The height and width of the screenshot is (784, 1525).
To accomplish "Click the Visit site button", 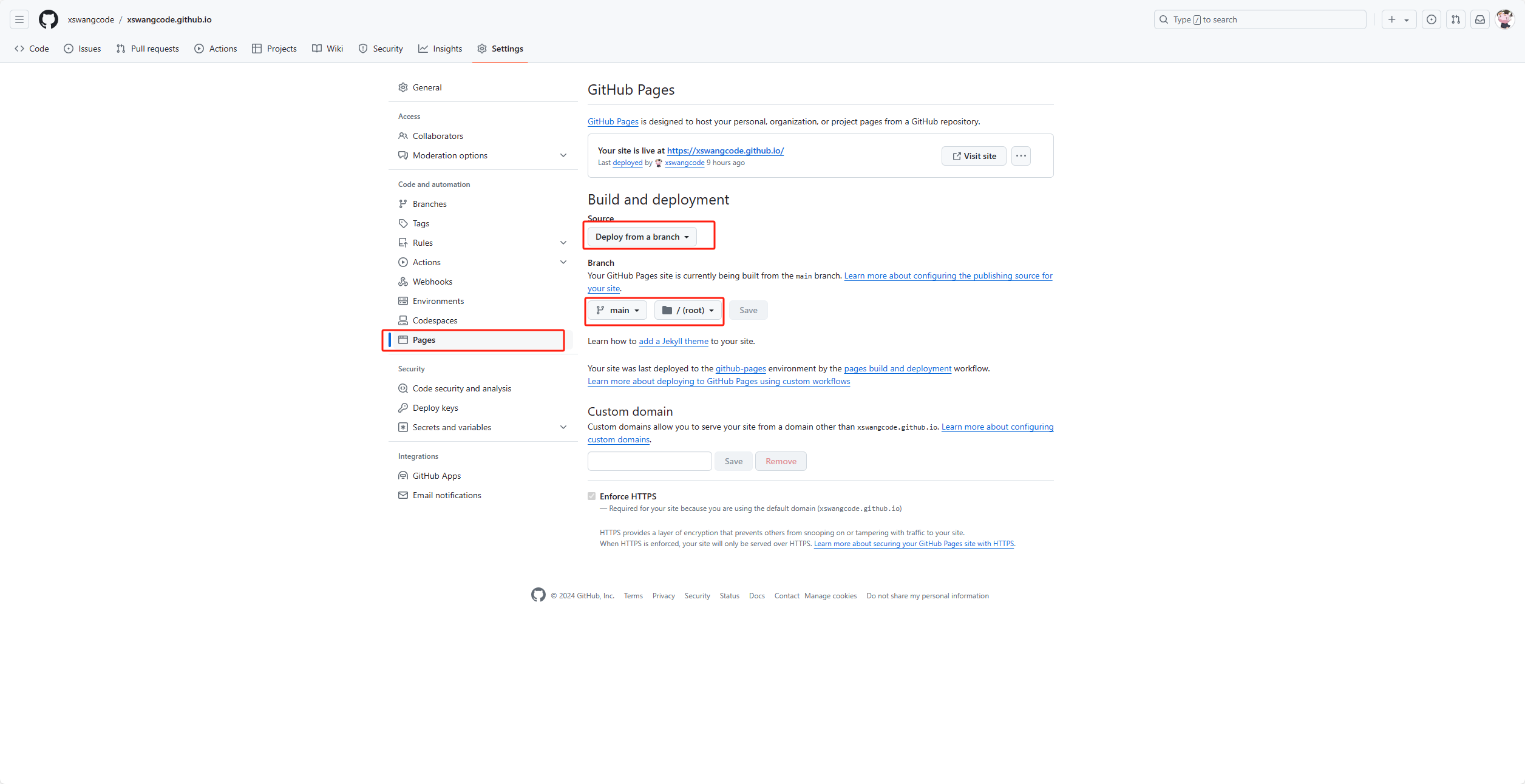I will click(x=974, y=156).
